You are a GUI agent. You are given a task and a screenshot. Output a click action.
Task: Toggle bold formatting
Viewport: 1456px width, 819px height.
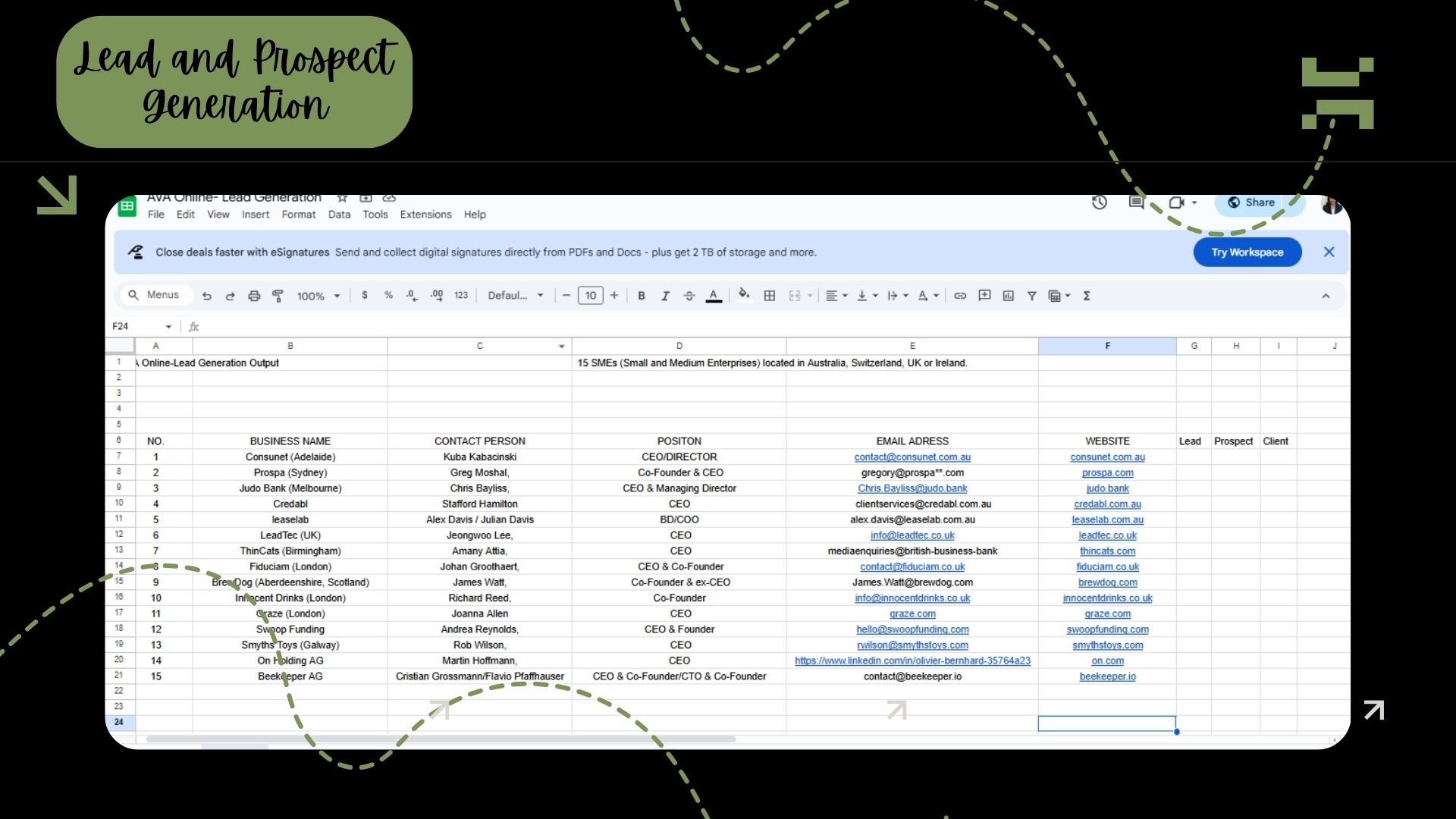(642, 296)
